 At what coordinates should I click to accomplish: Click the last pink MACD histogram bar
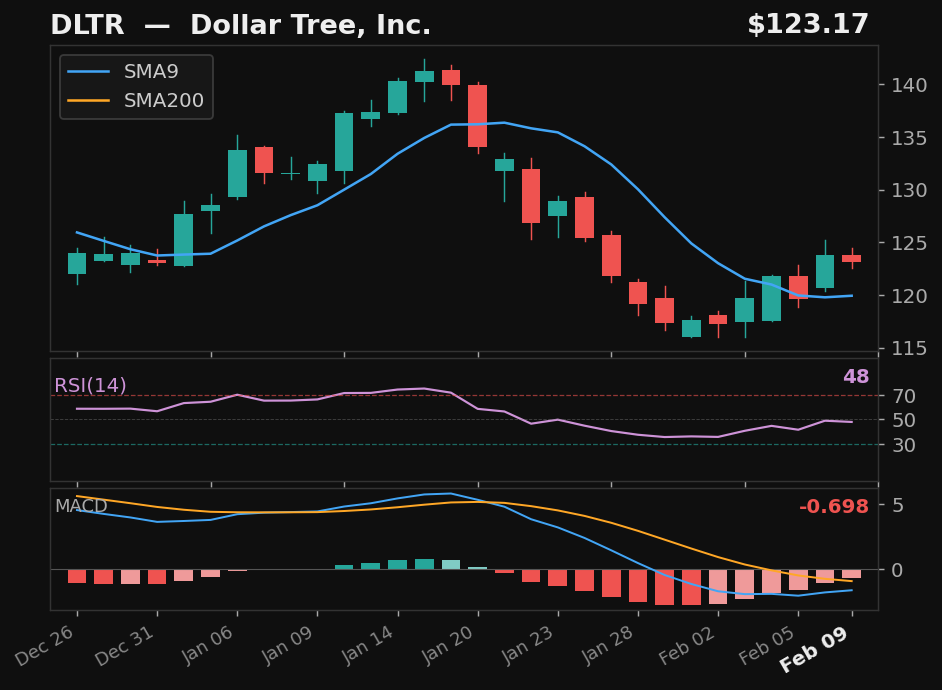851,574
